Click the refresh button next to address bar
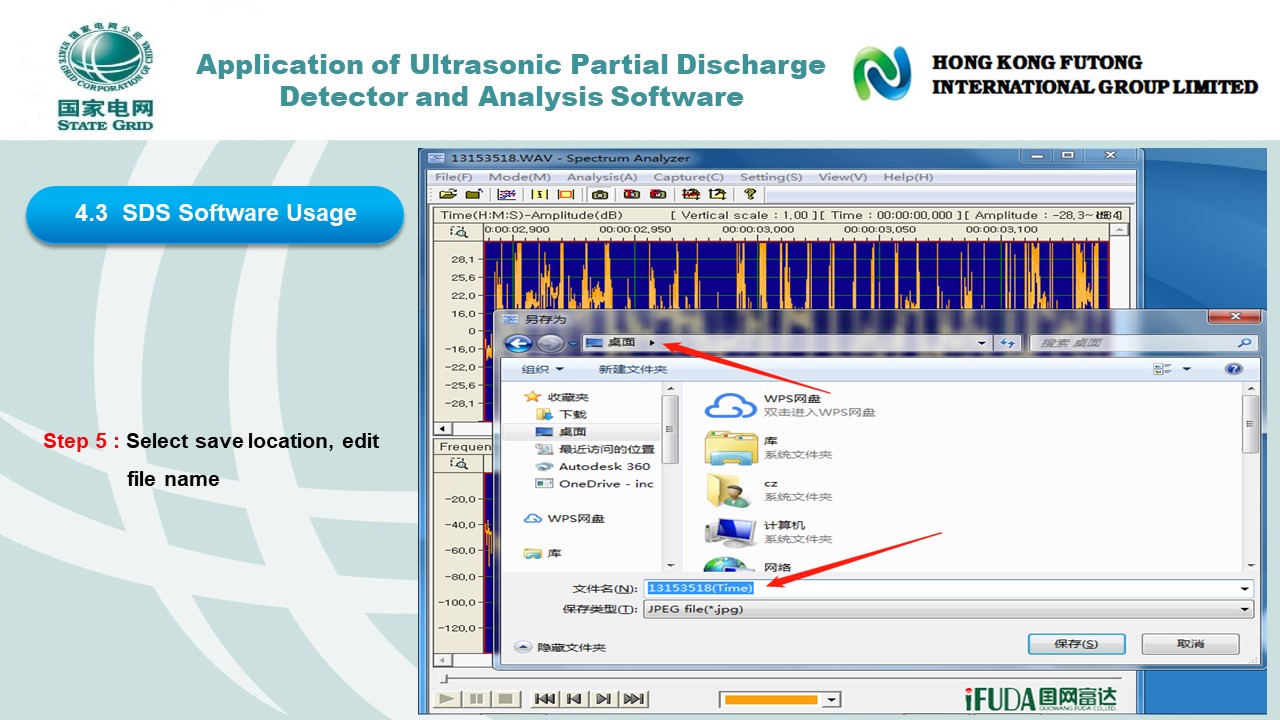 coord(1008,343)
